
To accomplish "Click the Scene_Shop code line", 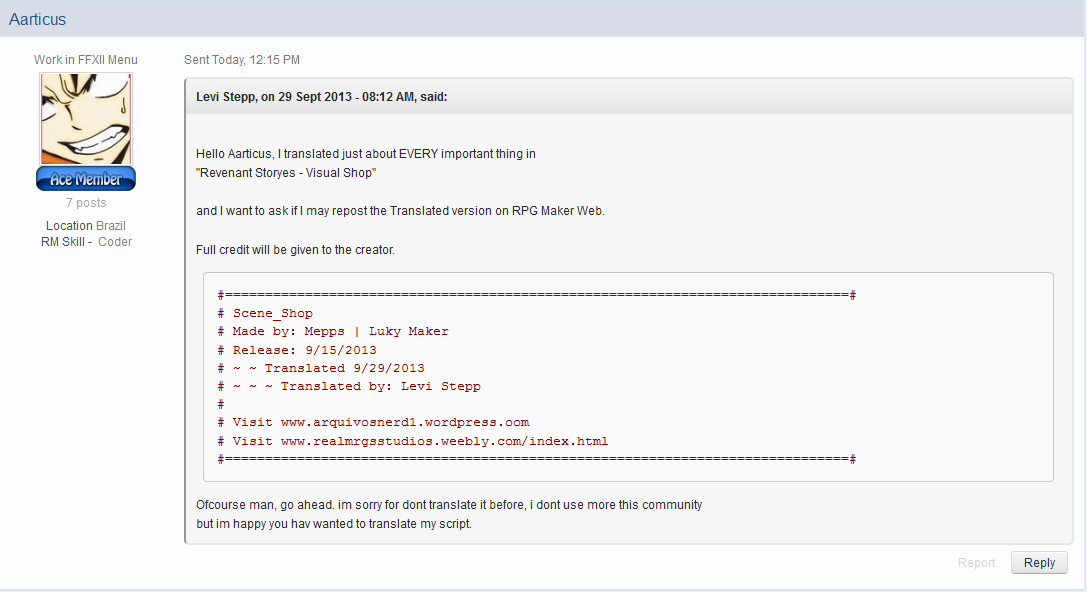I will pyautogui.click(x=265, y=313).
